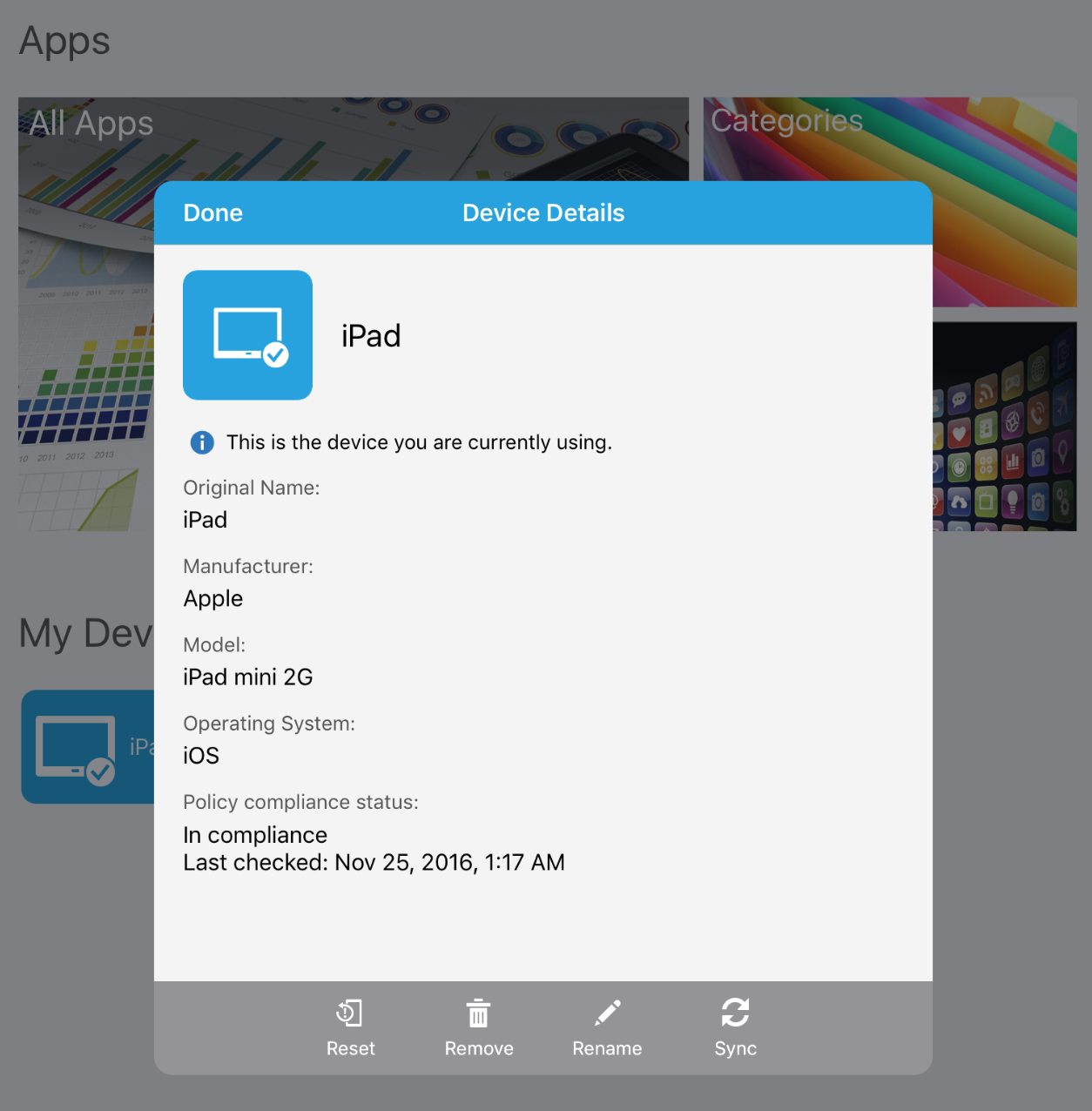Viewport: 1092px width, 1111px height.
Task: Tap Done to close Device Details
Action: 212,213
